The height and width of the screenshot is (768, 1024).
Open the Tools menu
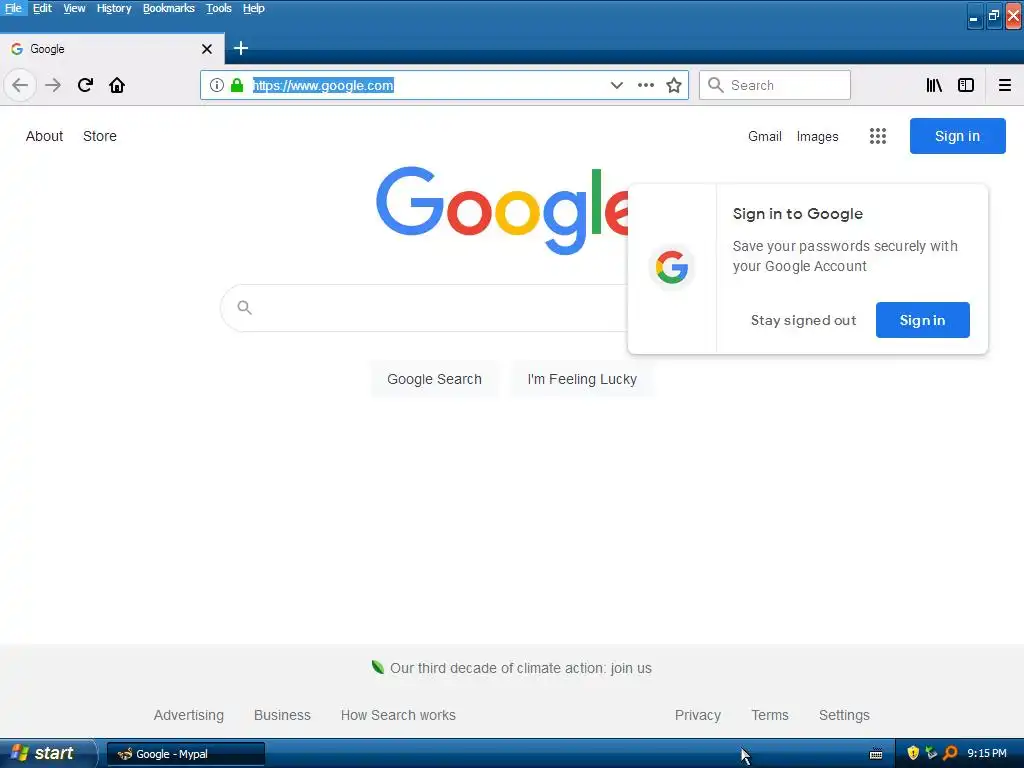219,8
